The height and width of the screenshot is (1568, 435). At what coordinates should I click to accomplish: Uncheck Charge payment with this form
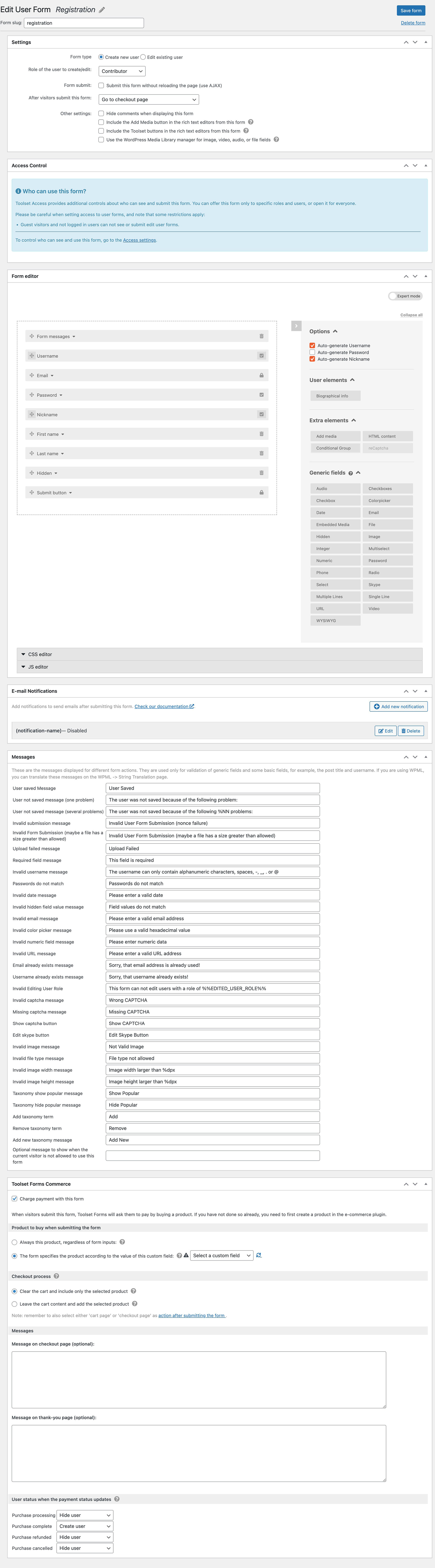(15, 1199)
